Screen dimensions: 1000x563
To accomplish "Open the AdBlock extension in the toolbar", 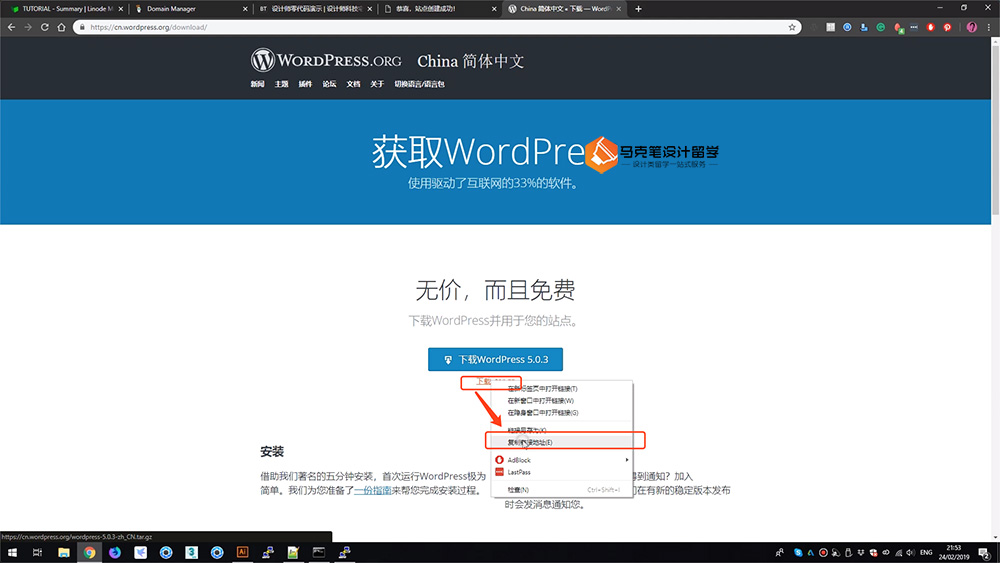I will [x=930, y=27].
